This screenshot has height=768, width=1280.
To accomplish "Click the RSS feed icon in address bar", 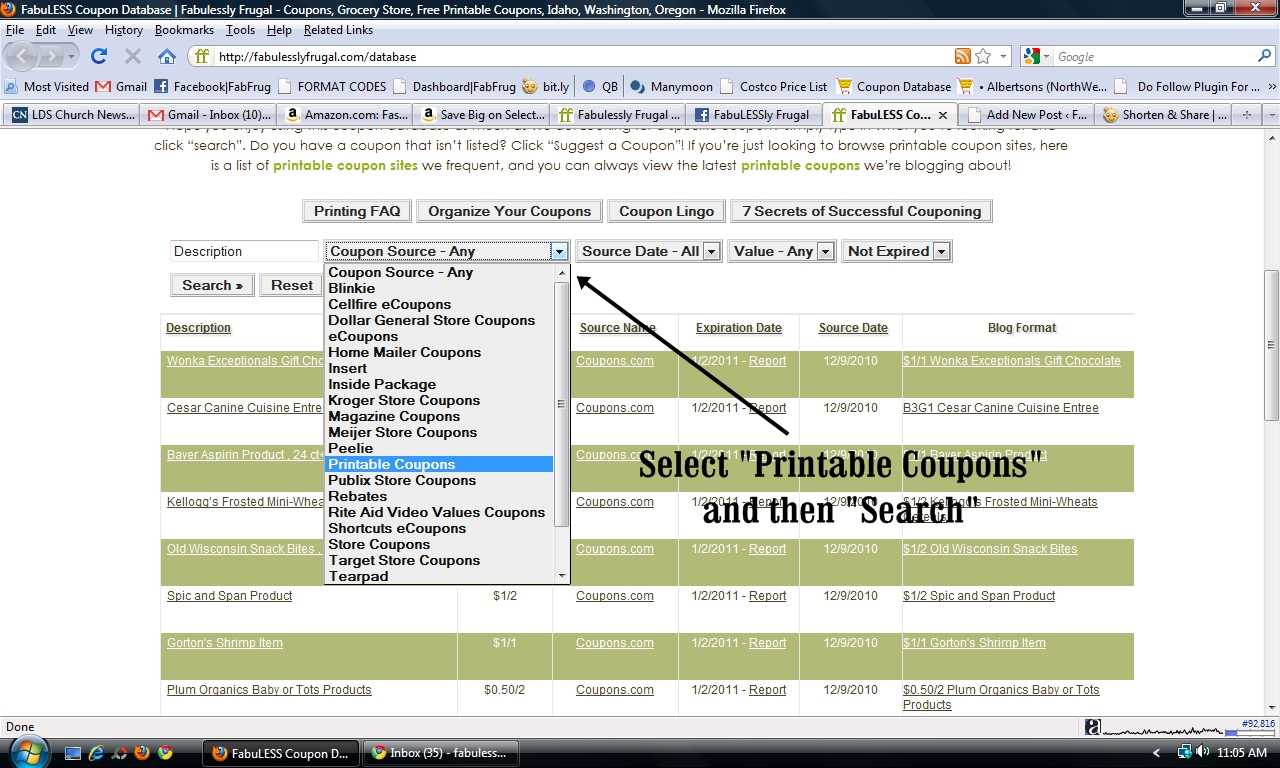I will (963, 57).
